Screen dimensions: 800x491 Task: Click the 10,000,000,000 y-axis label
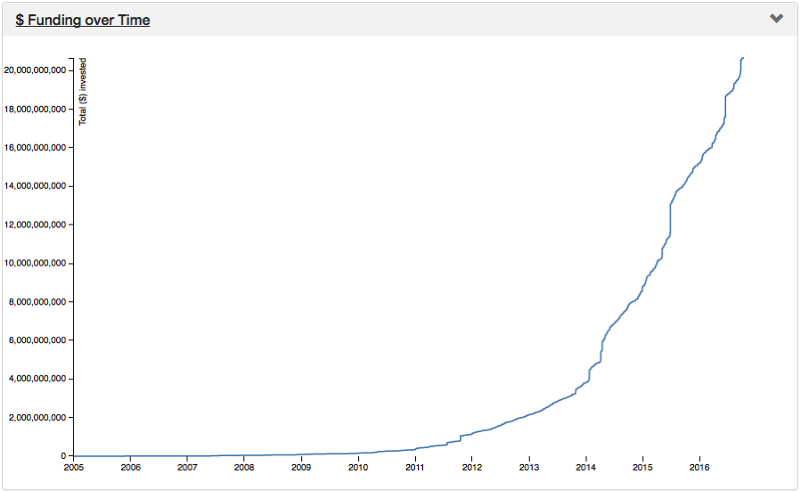point(36,263)
